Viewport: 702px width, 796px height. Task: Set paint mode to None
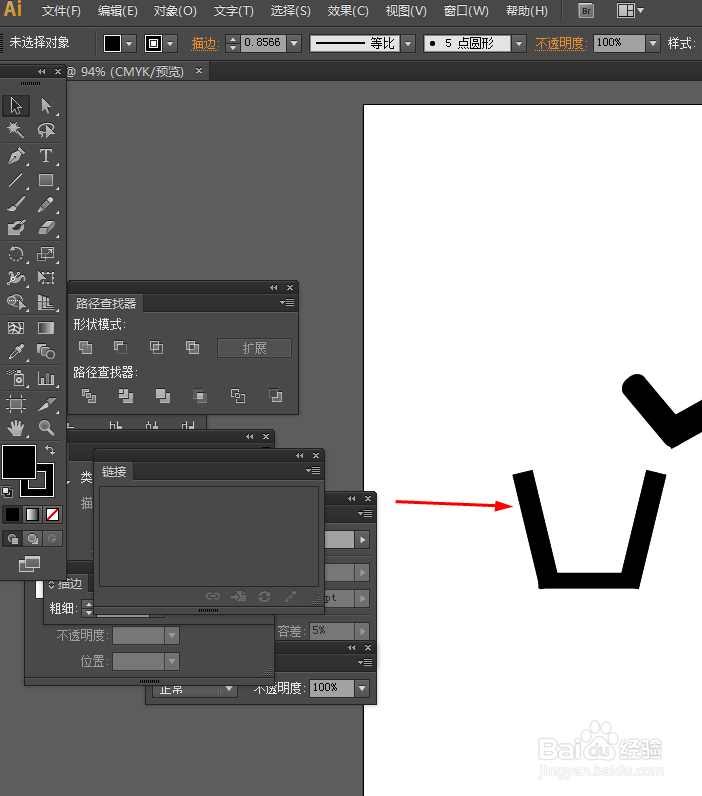click(x=52, y=515)
